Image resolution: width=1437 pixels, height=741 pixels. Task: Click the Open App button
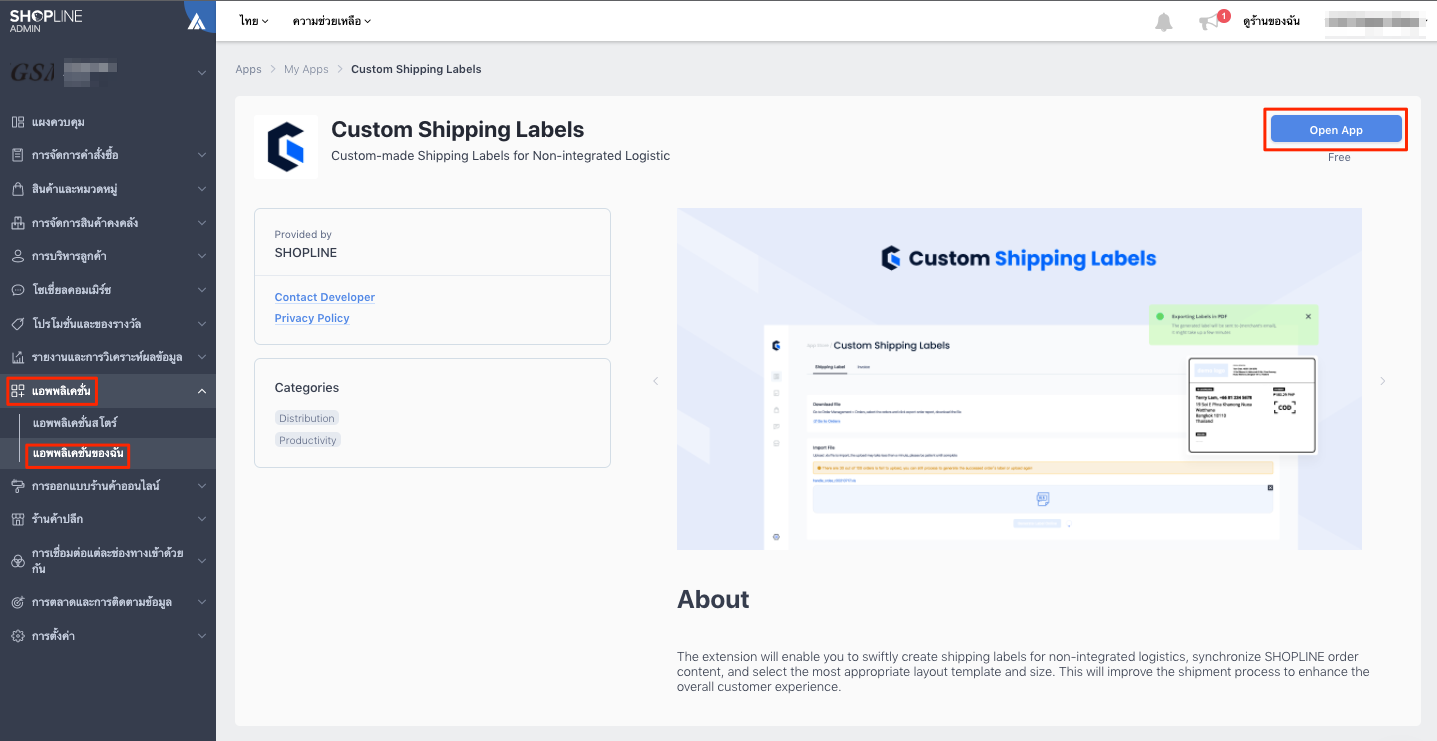[x=1336, y=130]
